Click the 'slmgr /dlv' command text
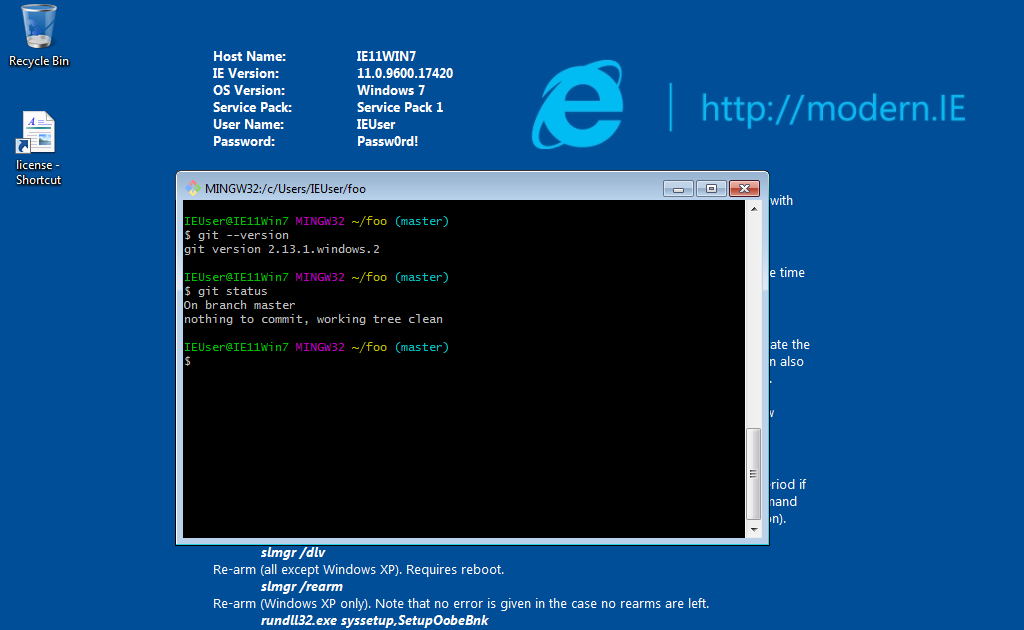The image size is (1024, 630). 293,553
